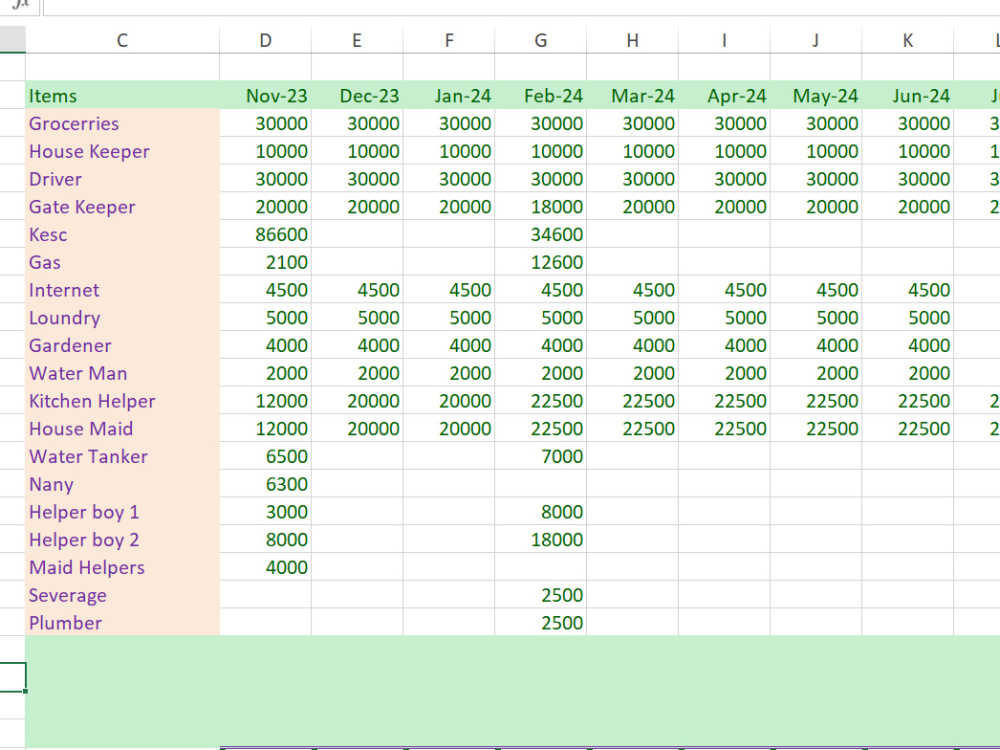
Task: Click Gate Keeper Feb-24 value 18000
Action: pos(541,207)
